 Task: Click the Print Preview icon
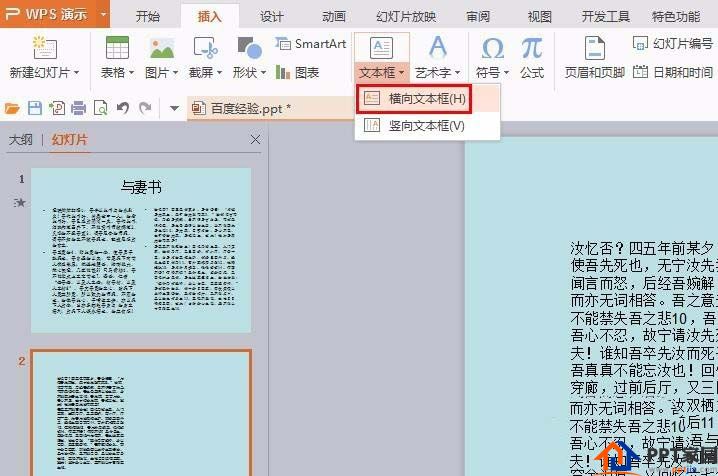100,108
